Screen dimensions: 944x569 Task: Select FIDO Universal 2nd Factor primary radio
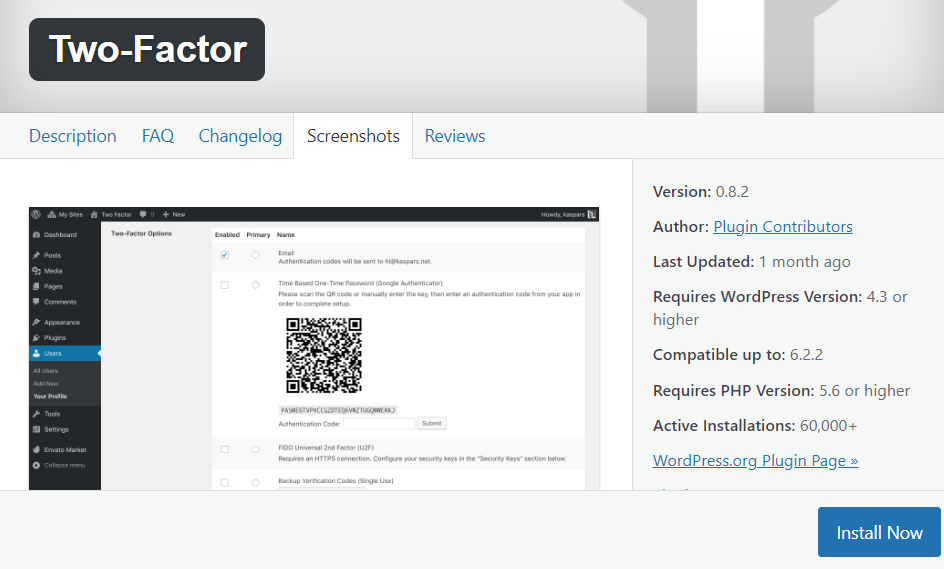[256, 449]
